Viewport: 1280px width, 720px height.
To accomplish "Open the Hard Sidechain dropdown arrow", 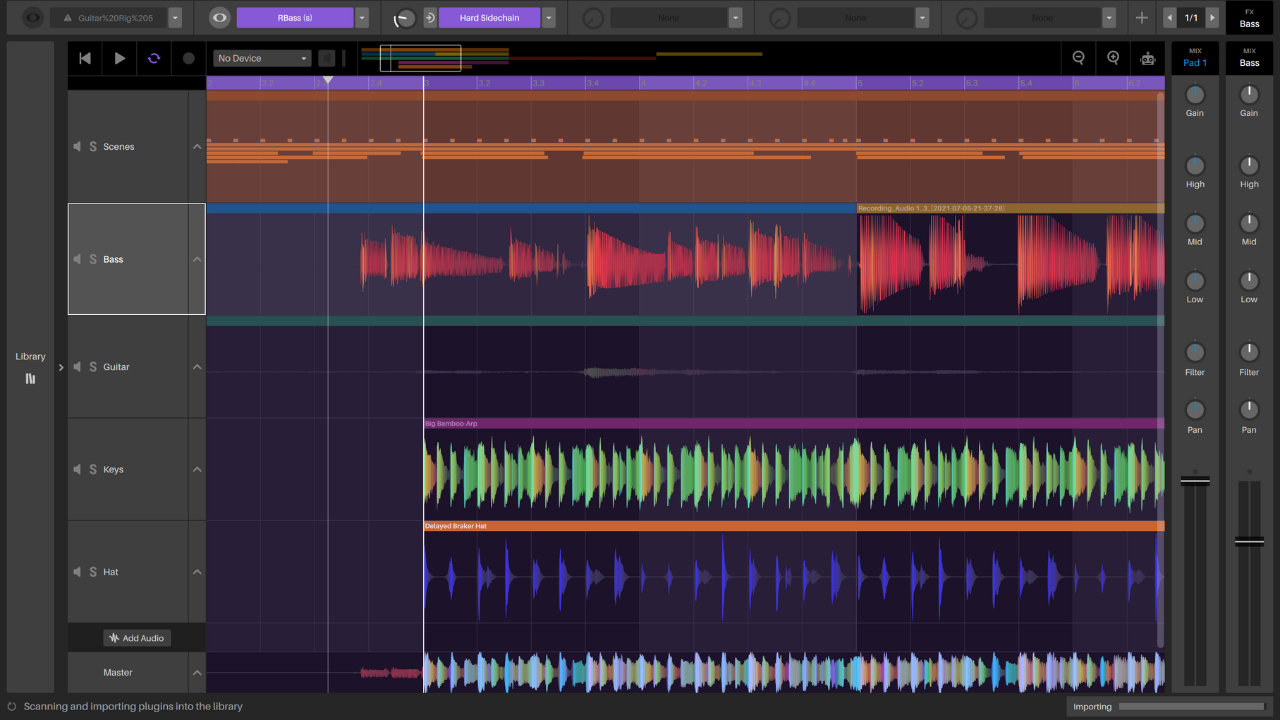I will coord(549,18).
